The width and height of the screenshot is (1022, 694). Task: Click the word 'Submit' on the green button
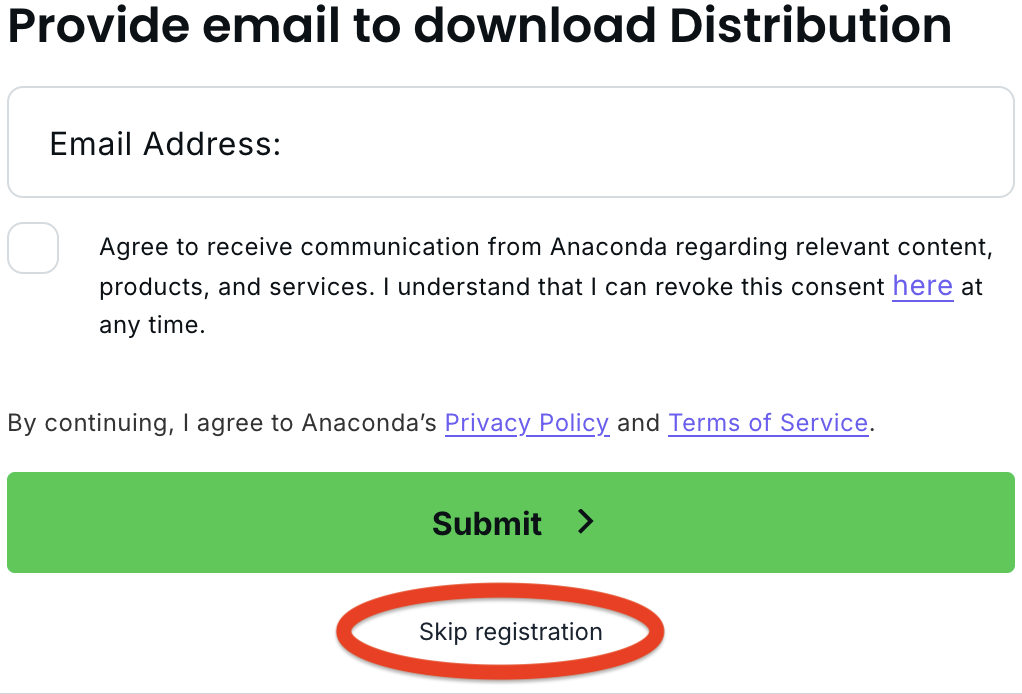[x=487, y=523]
